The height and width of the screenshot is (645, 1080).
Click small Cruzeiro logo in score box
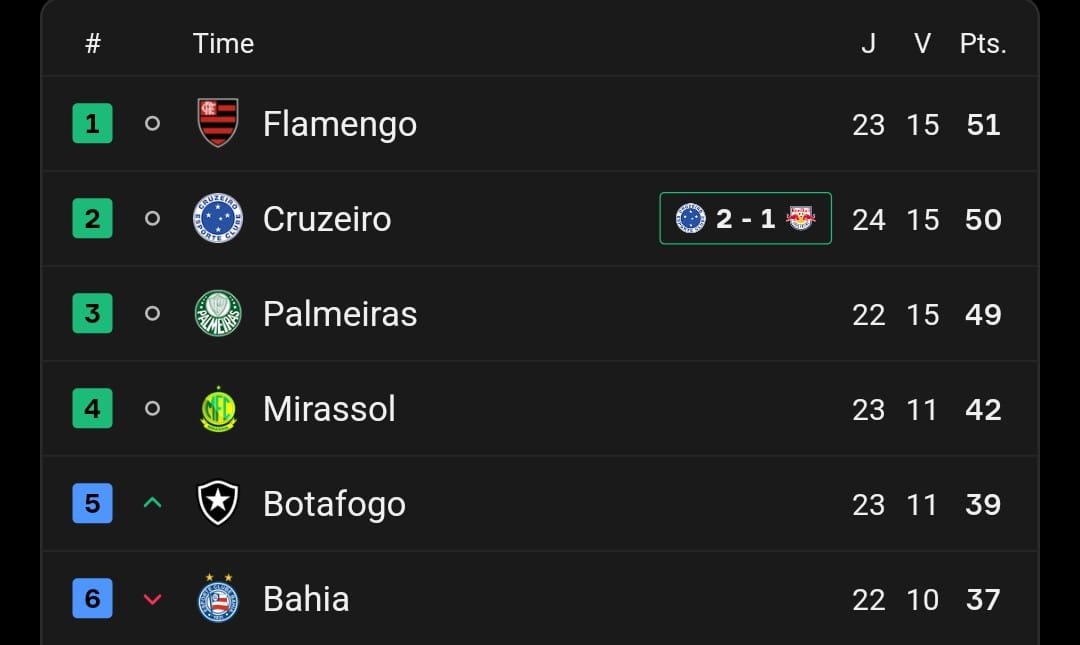tap(690, 218)
